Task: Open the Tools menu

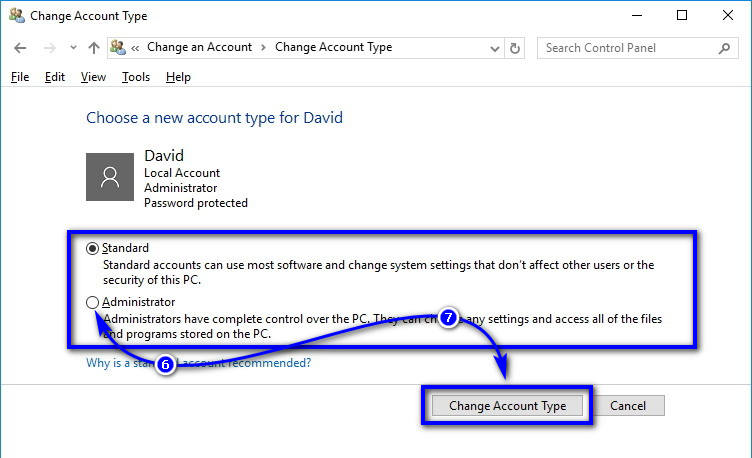Action: point(136,77)
